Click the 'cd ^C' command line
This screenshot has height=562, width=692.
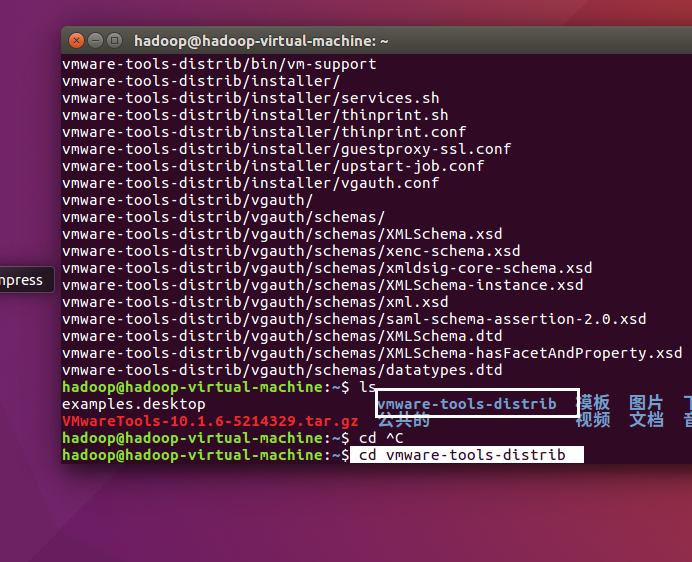(381, 438)
